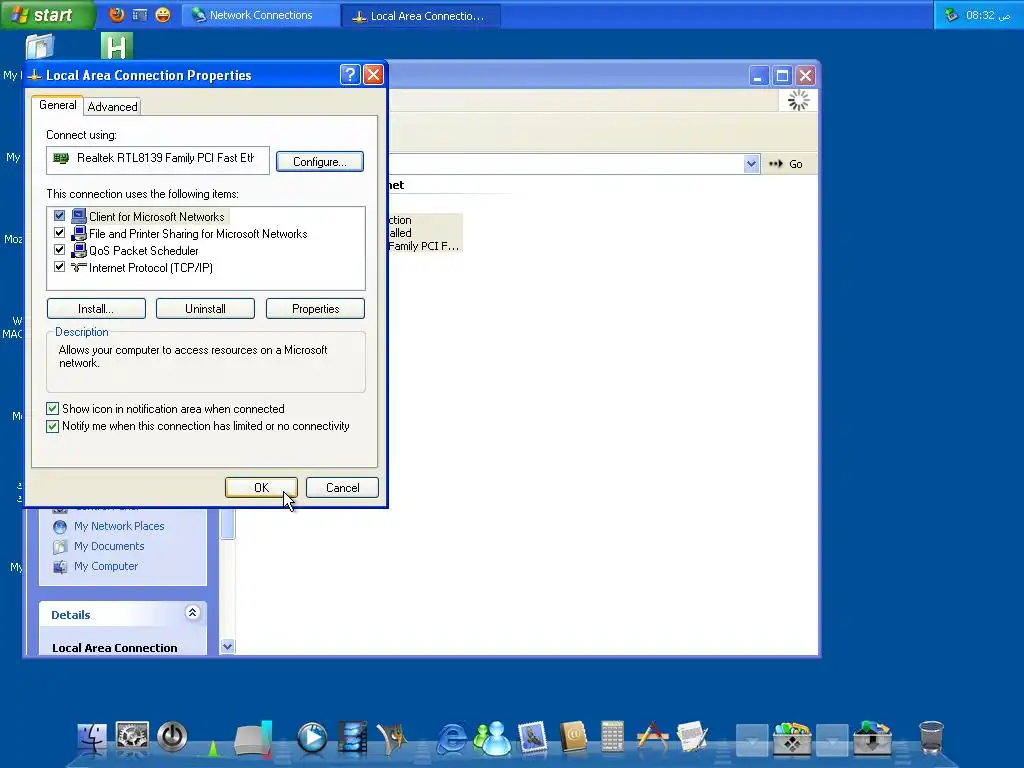Viewport: 1024px width, 768px height.
Task: Open the TextEdit notepad icon in dock
Action: coord(692,738)
